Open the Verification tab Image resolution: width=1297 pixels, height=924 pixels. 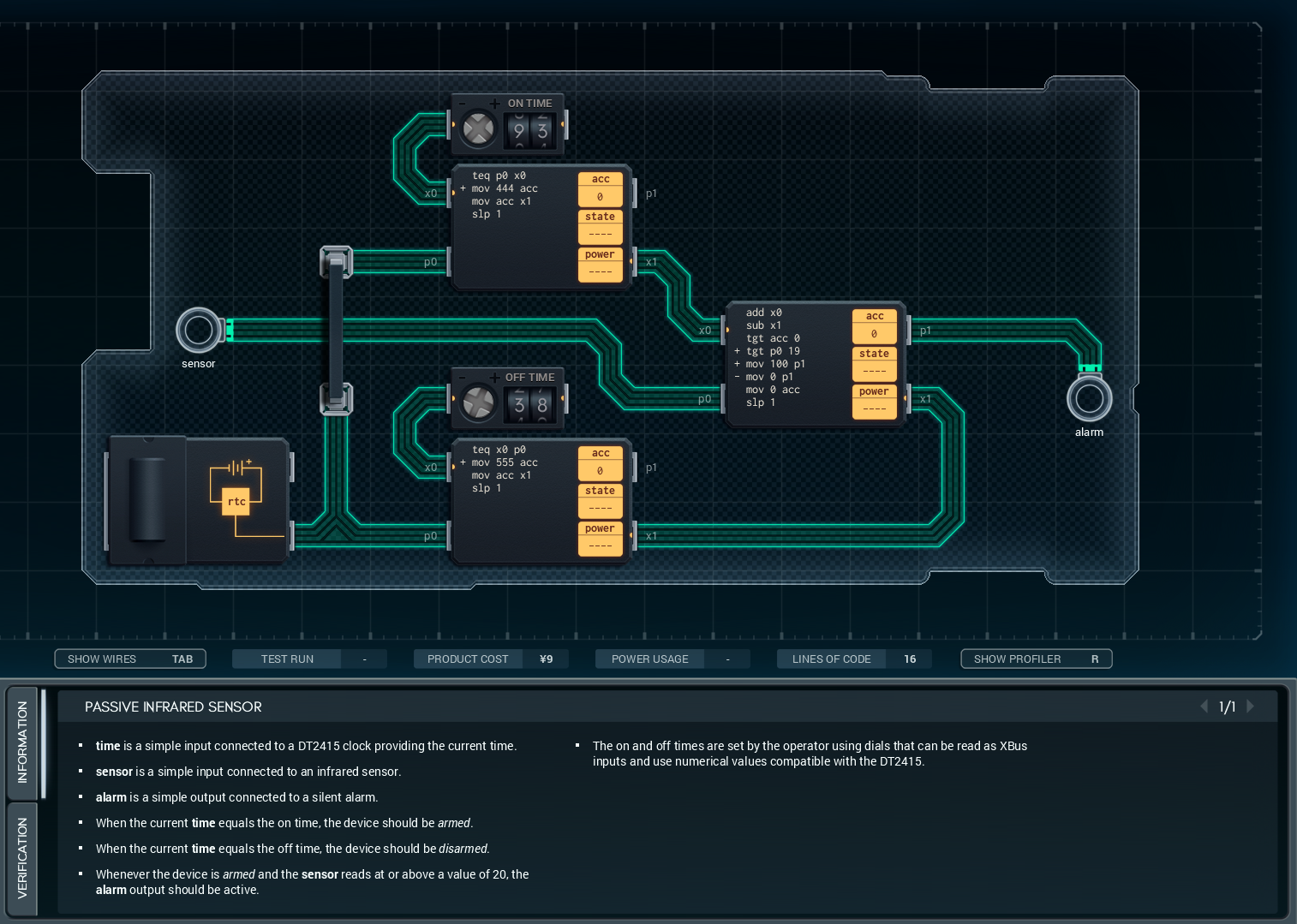[22, 857]
